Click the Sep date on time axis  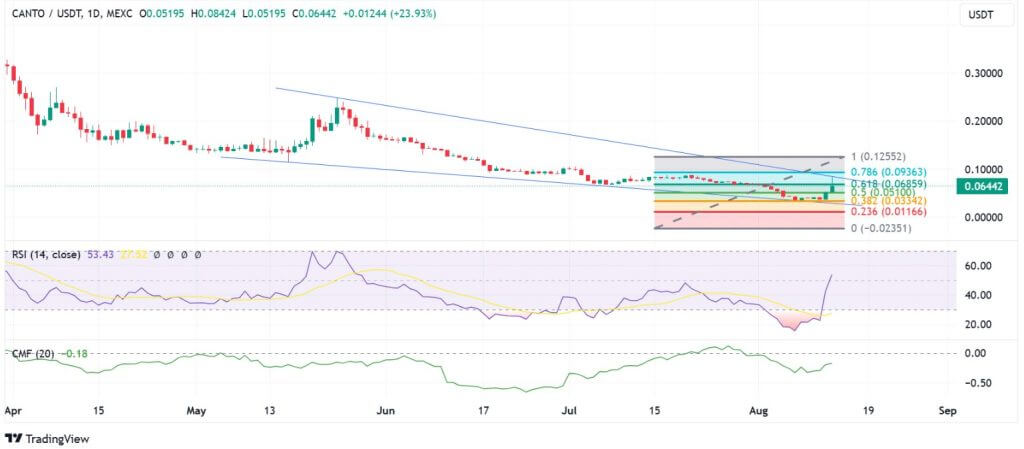pyautogui.click(x=947, y=412)
